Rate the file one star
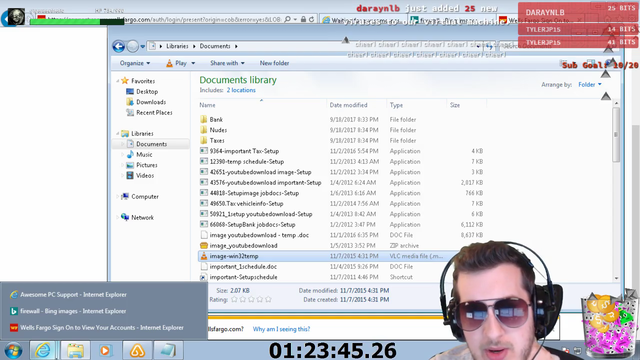The image size is (640, 360). click(x=234, y=300)
